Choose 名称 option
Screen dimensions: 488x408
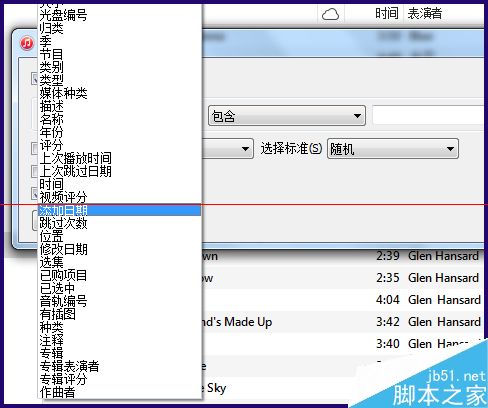[120, 119]
